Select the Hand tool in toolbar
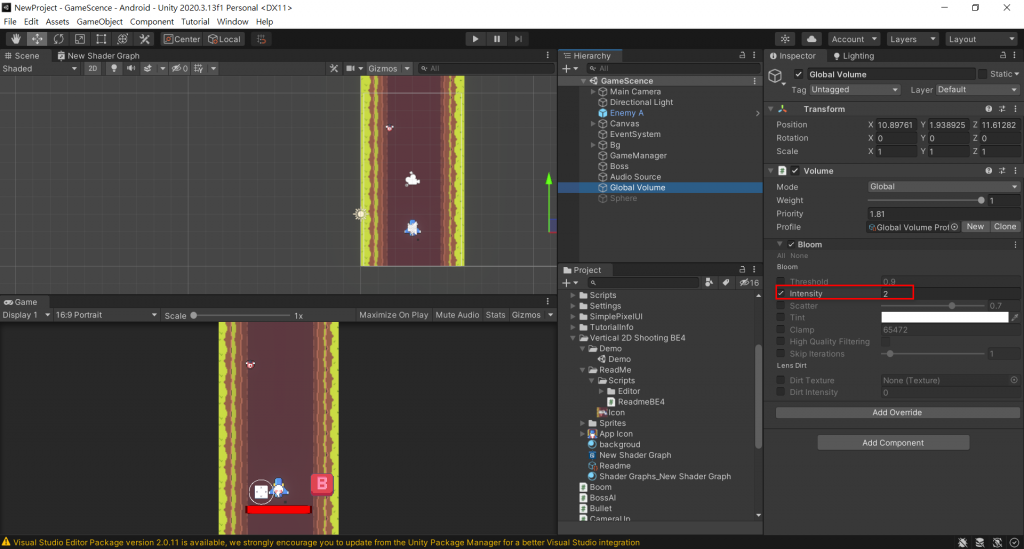This screenshot has height=549, width=1024. (16, 39)
